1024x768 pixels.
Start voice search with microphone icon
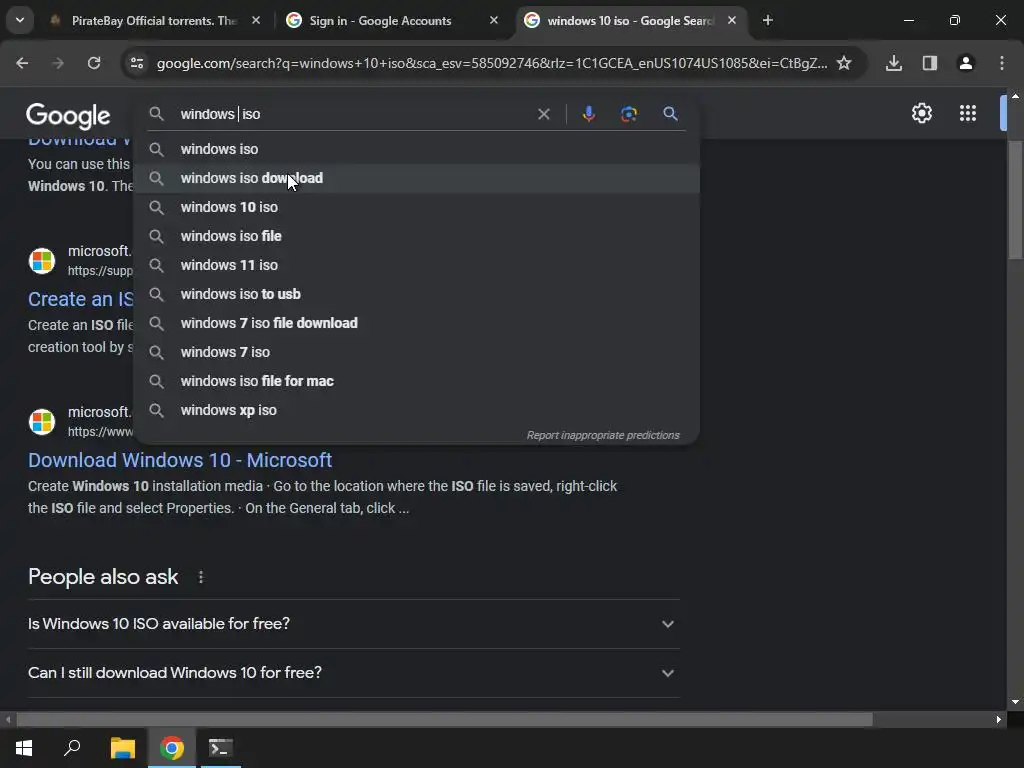[x=588, y=114]
